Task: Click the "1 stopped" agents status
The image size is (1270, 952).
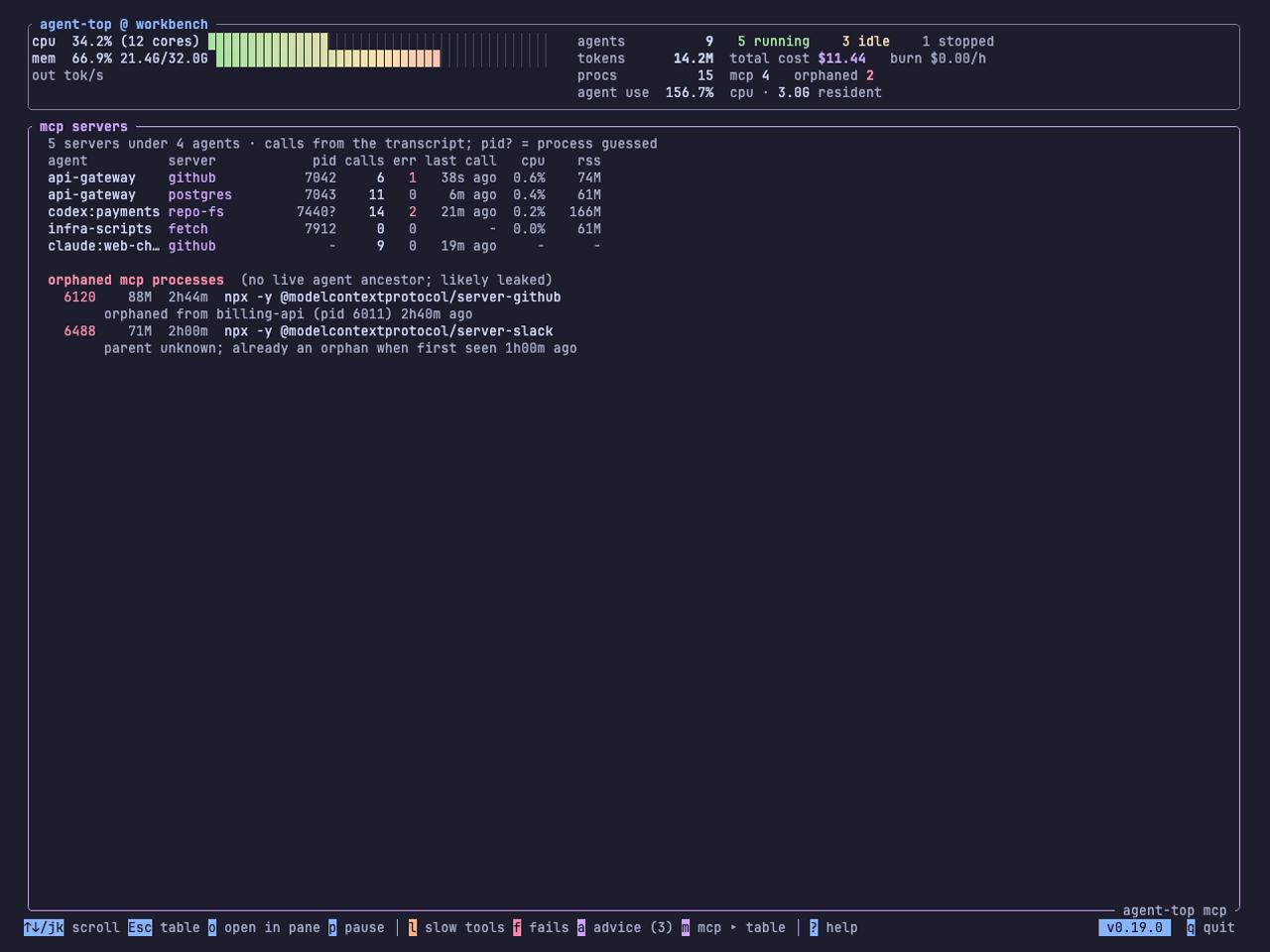Action: click(958, 42)
